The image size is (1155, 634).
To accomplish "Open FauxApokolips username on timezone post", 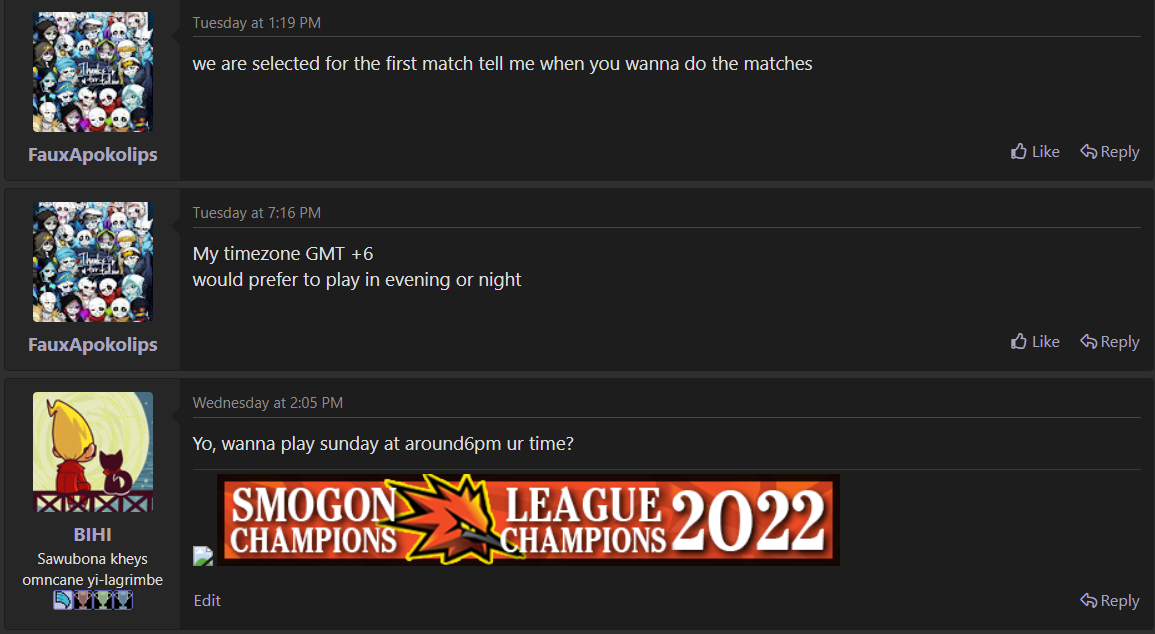I will 93,345.
